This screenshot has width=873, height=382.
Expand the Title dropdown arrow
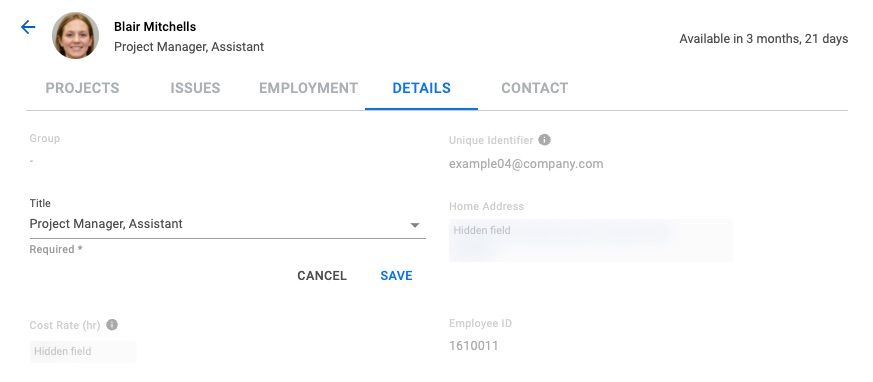tap(415, 225)
